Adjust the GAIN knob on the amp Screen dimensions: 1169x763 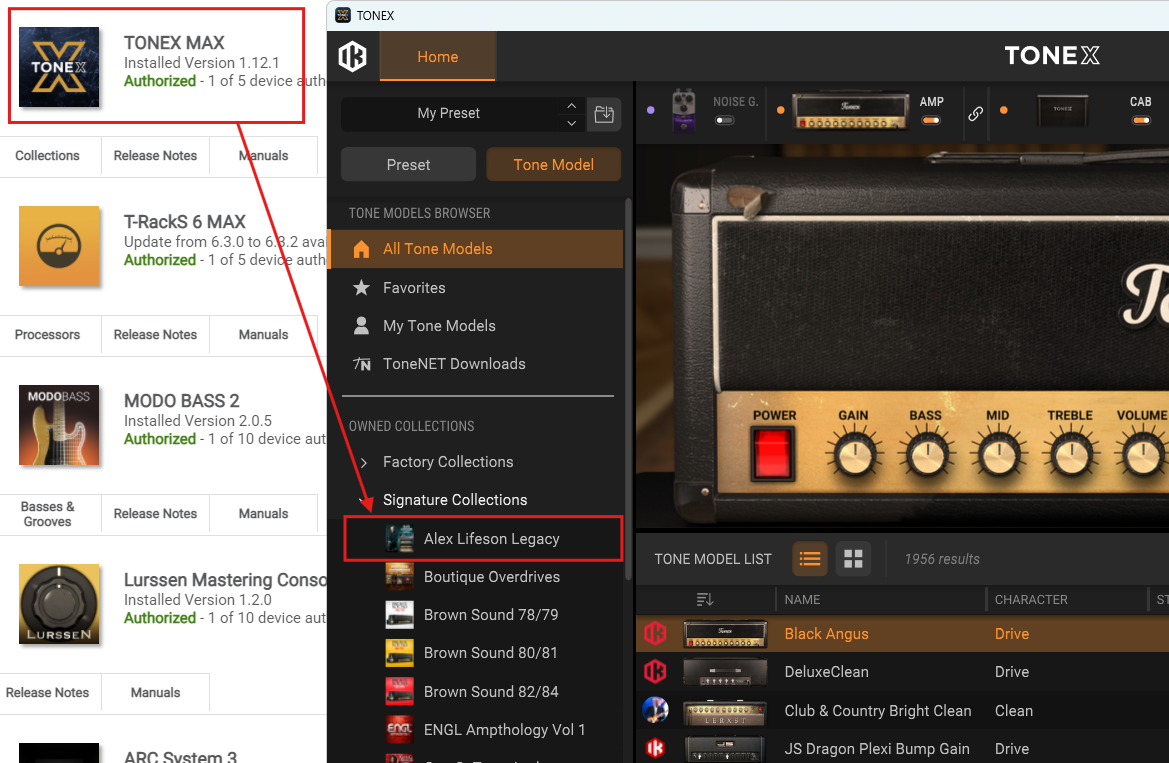point(854,453)
